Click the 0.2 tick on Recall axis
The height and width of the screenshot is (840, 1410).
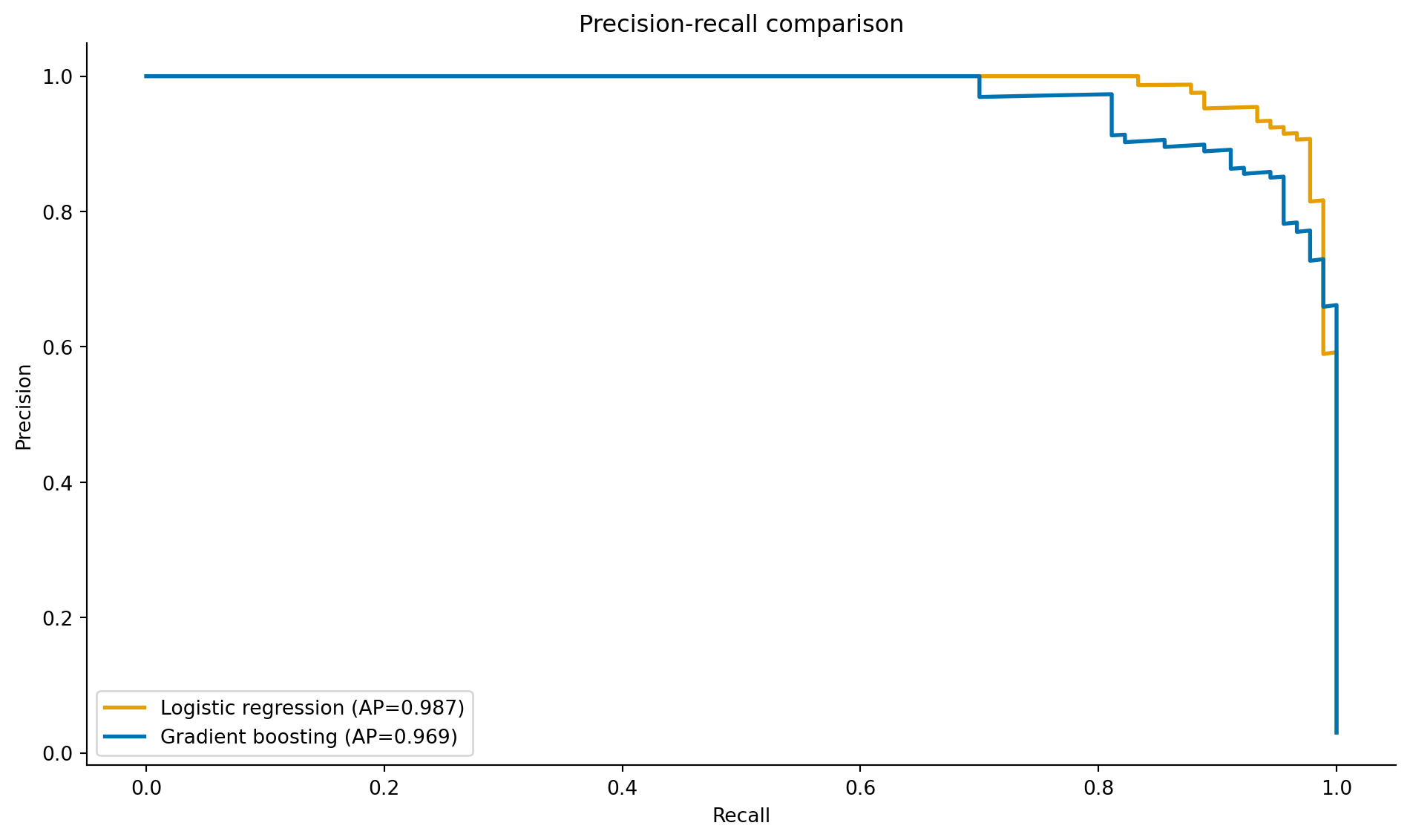coord(384,787)
